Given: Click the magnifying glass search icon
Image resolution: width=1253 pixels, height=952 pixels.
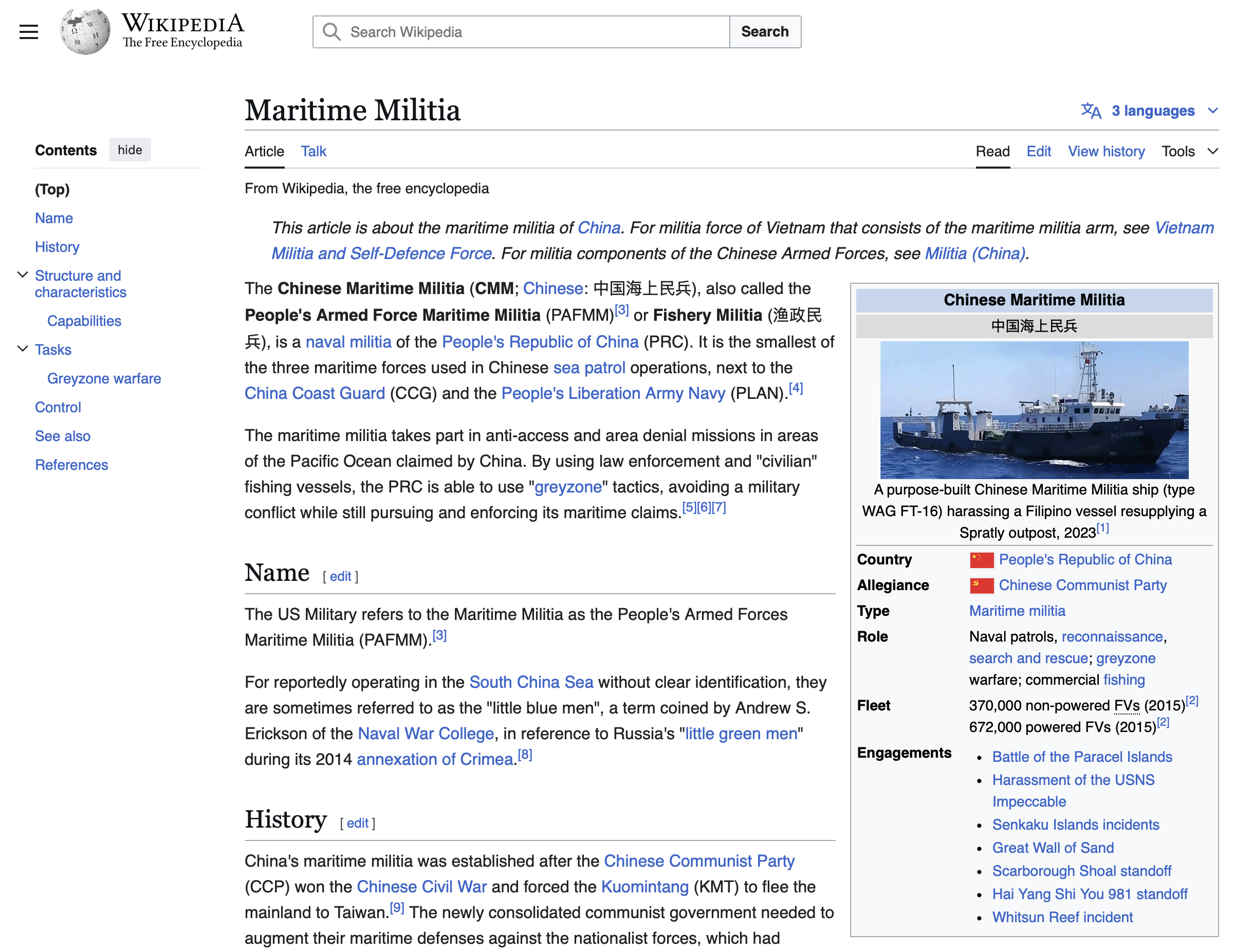Looking at the screenshot, I should point(332,32).
